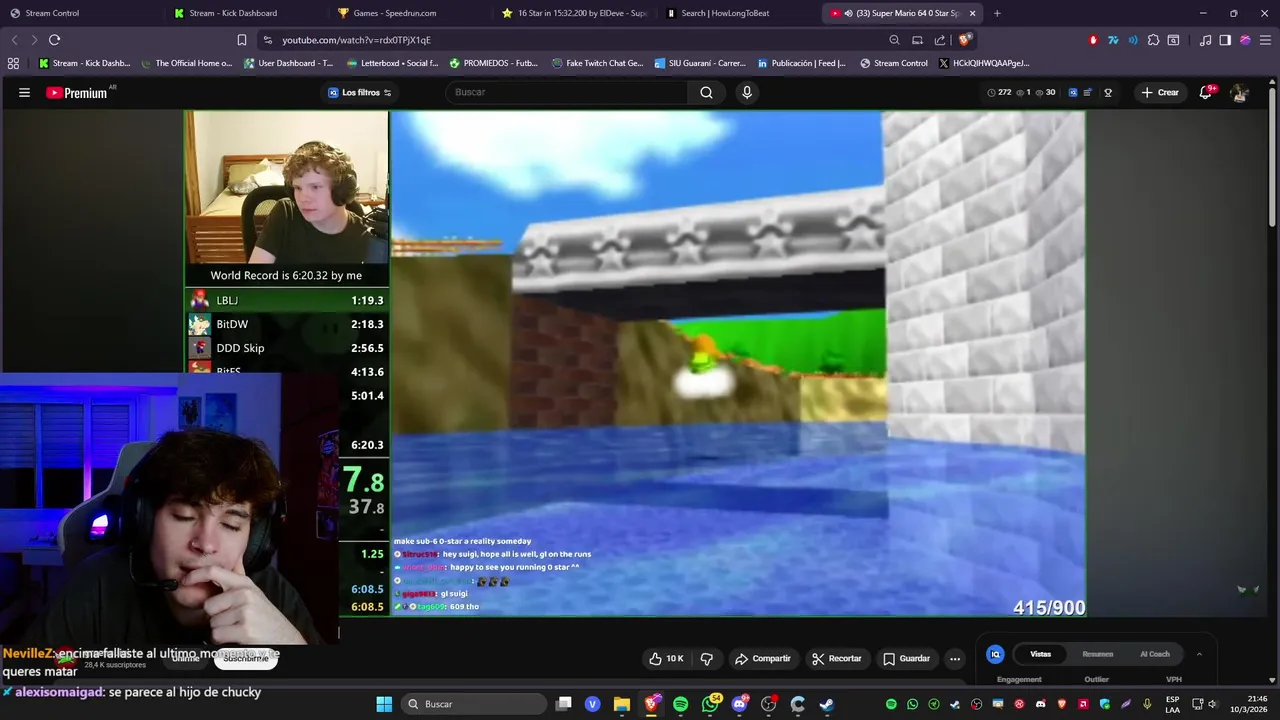Open the browser main menu
This screenshot has width=1280, height=720.
pos(1265,40)
